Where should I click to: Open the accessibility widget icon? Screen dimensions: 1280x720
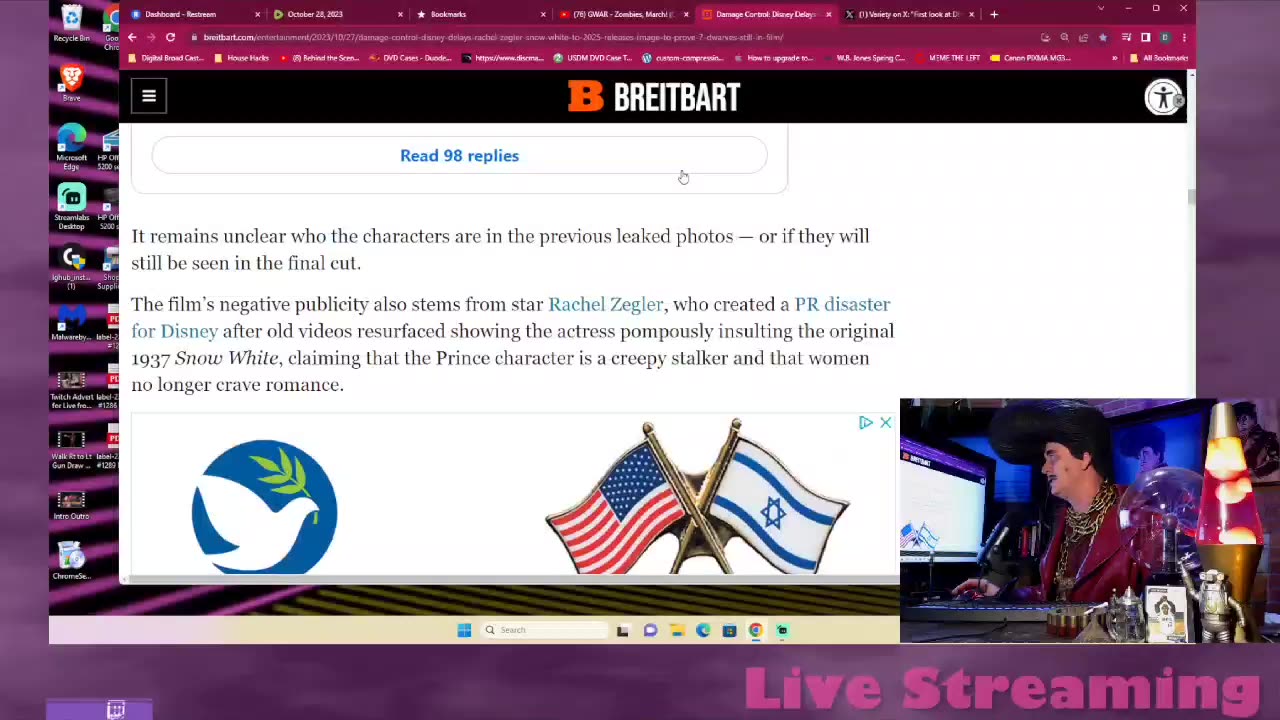(x=1163, y=97)
